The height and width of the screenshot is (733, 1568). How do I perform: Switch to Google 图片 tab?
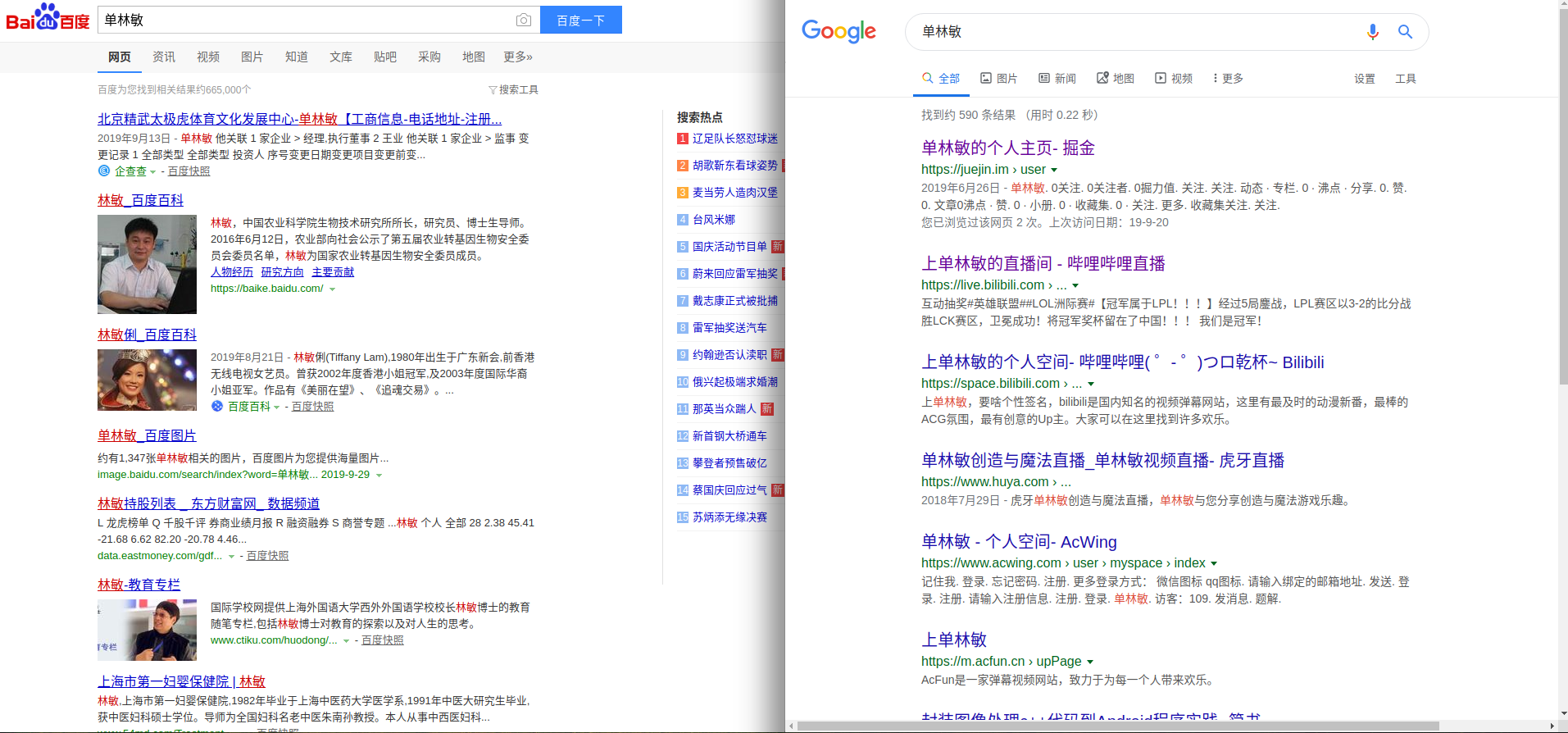click(x=999, y=78)
